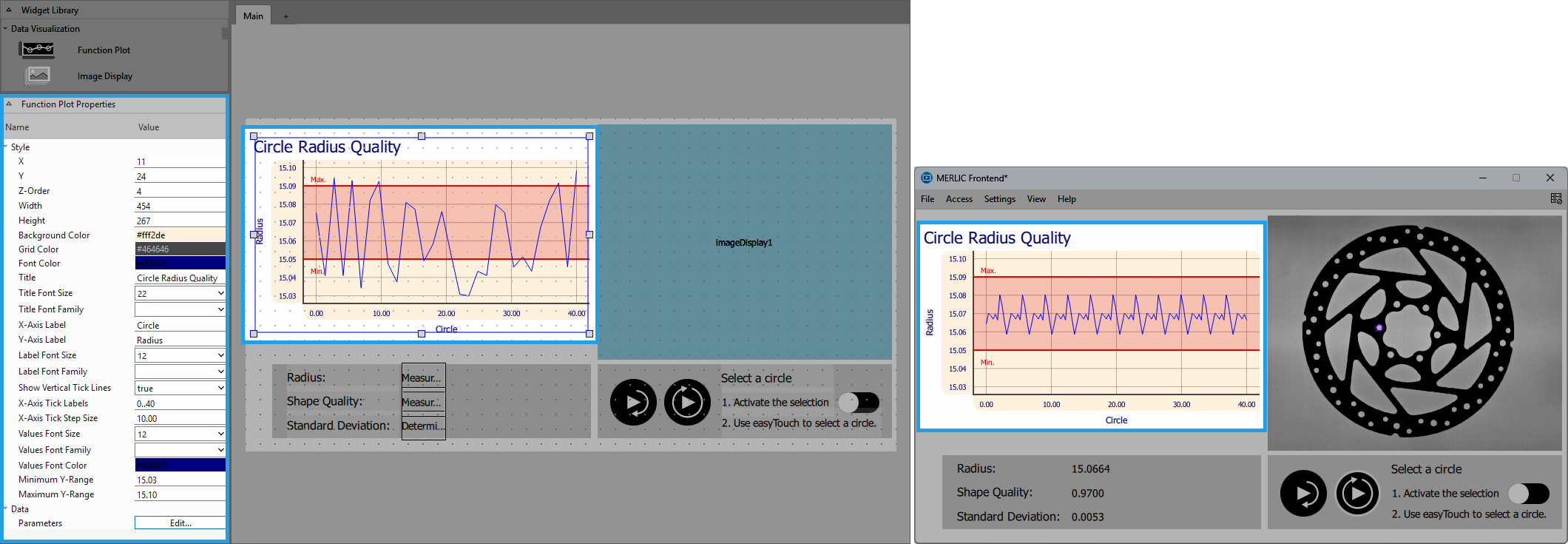Click the Maximum Y-Range value field
1568x544 pixels.
[180, 494]
